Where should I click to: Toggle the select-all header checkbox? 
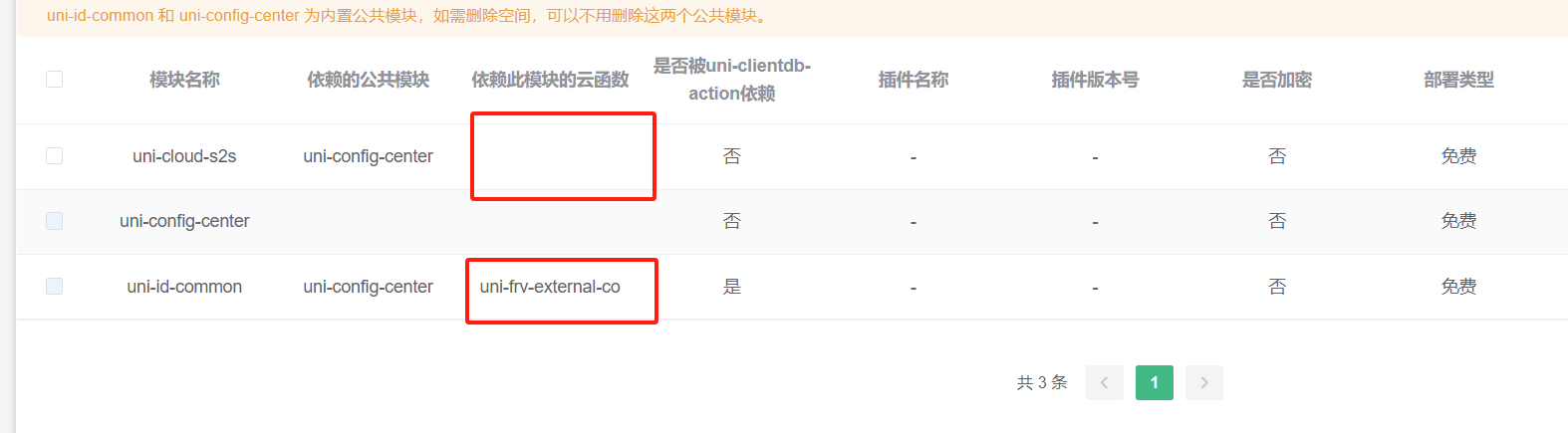pyautogui.click(x=55, y=79)
